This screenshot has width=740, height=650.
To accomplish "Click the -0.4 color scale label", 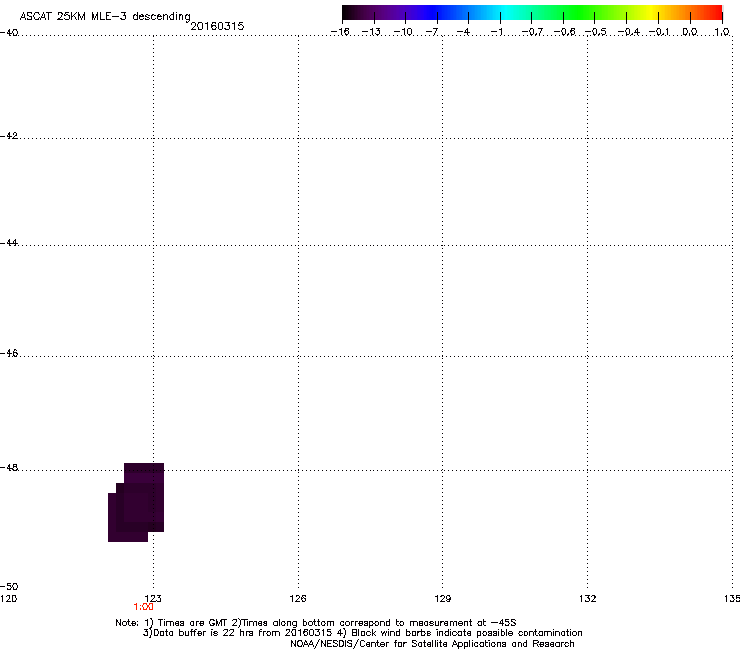I will pos(629,32).
